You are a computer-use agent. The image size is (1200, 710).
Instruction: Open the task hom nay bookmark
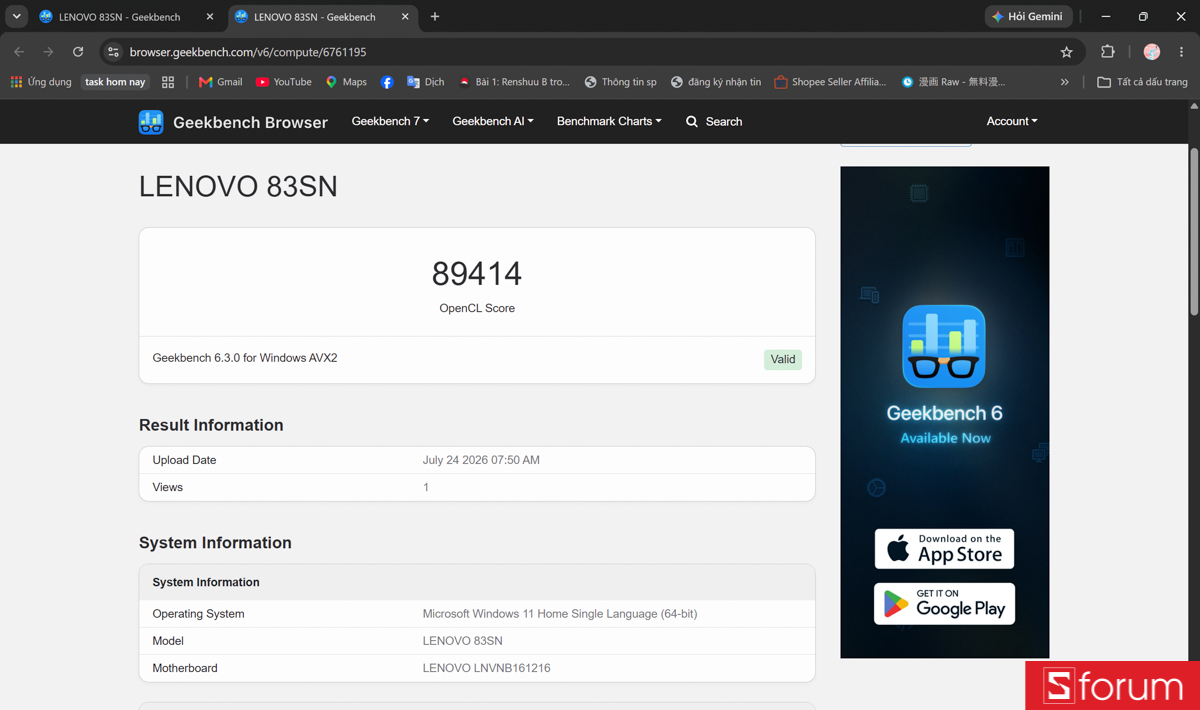(x=115, y=82)
